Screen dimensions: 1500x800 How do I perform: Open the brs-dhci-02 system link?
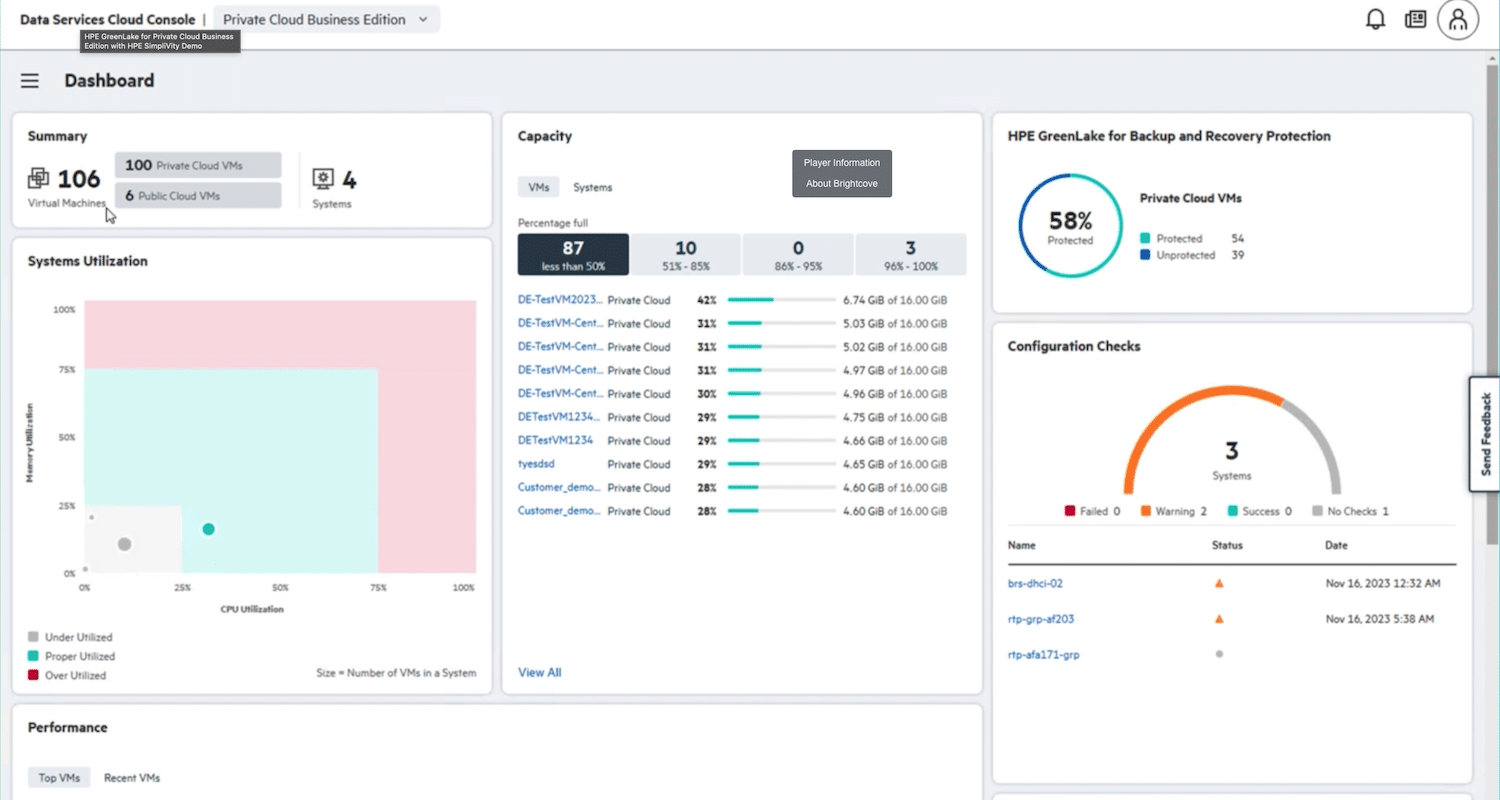coord(1035,583)
